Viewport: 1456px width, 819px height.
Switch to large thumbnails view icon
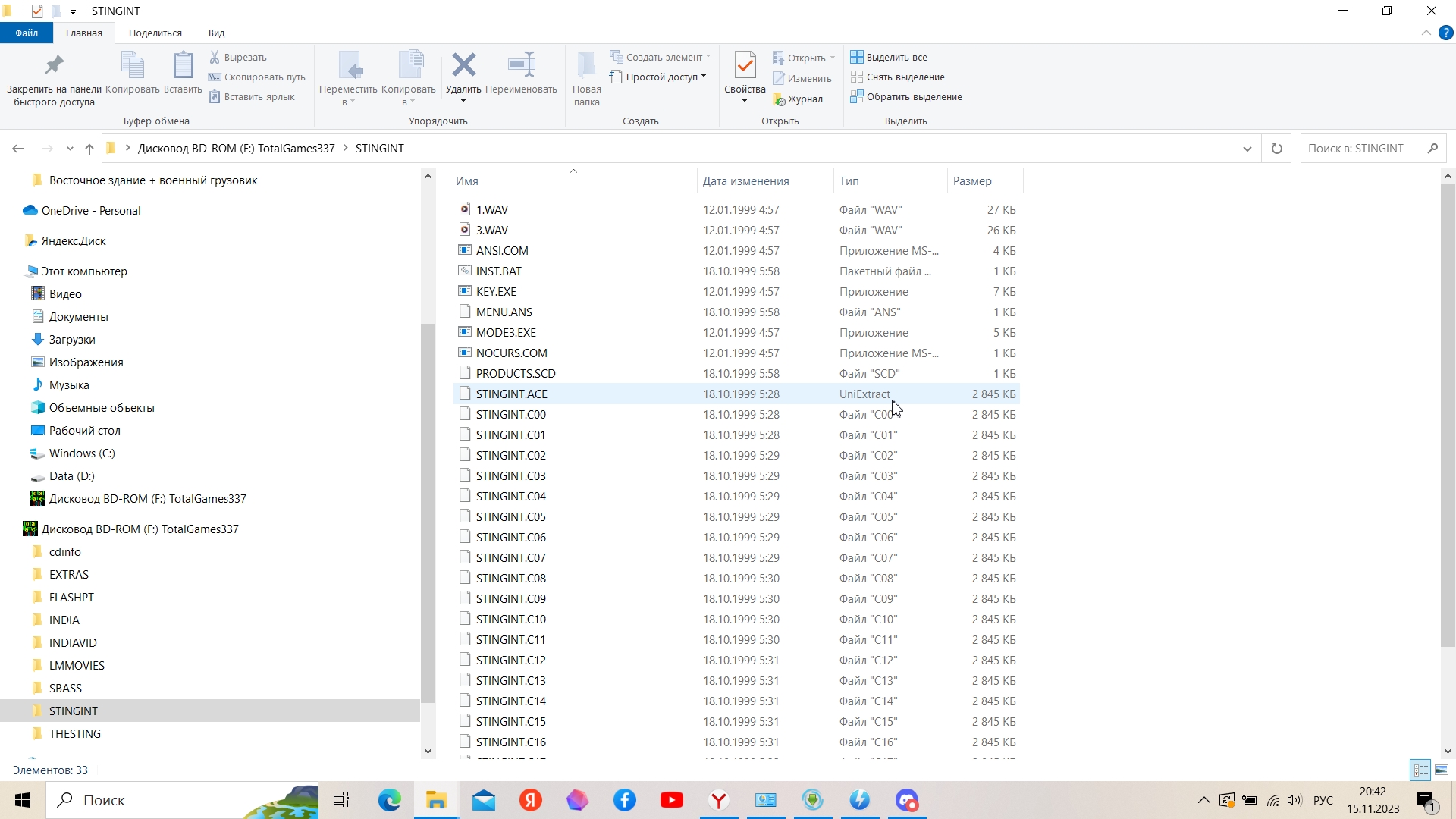tap(1442, 770)
